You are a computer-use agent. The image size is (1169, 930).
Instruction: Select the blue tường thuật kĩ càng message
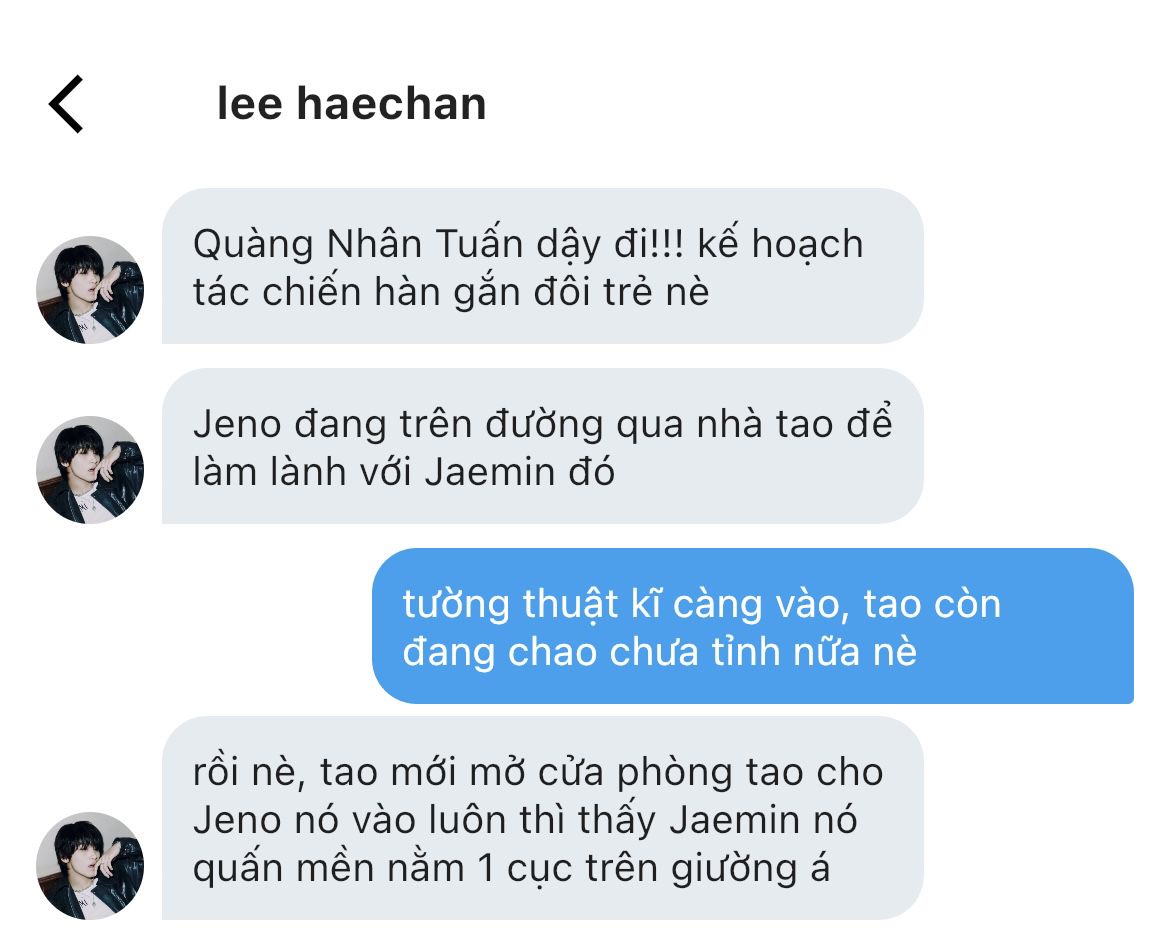pos(753,626)
